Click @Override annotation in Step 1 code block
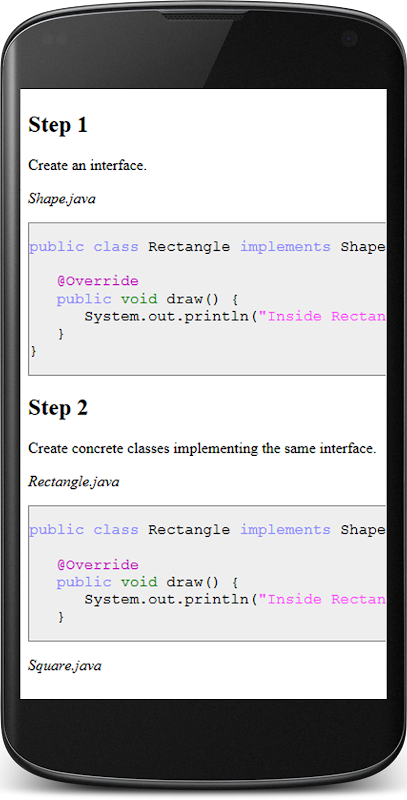 (x=97, y=281)
